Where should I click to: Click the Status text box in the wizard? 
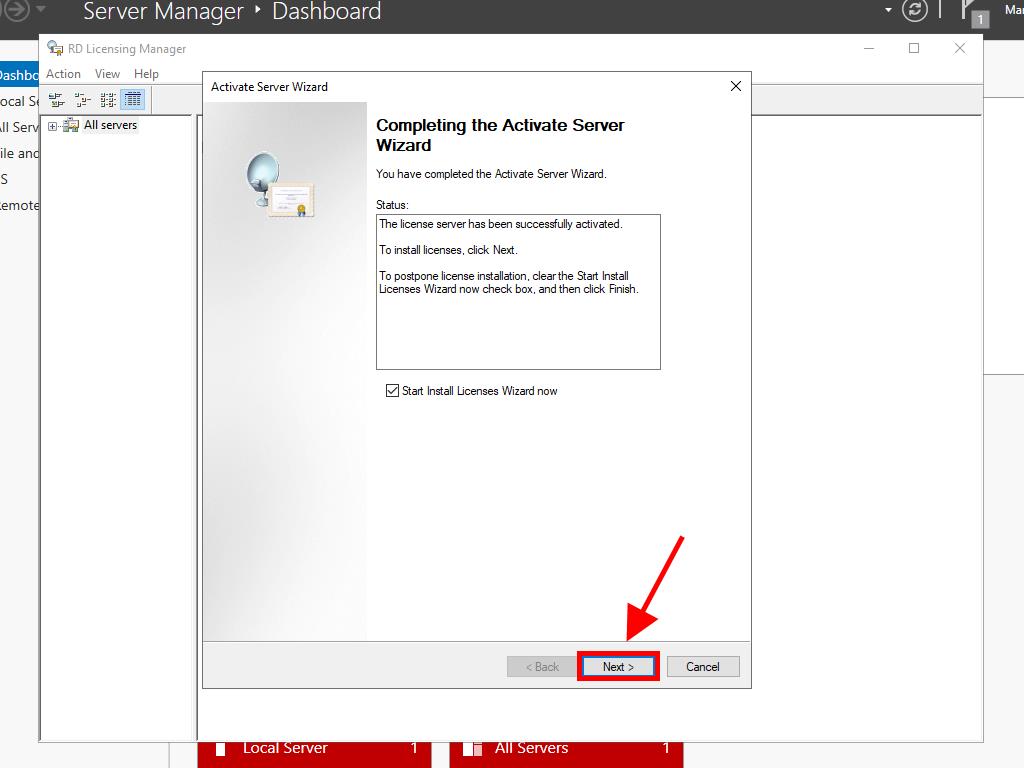(x=519, y=292)
